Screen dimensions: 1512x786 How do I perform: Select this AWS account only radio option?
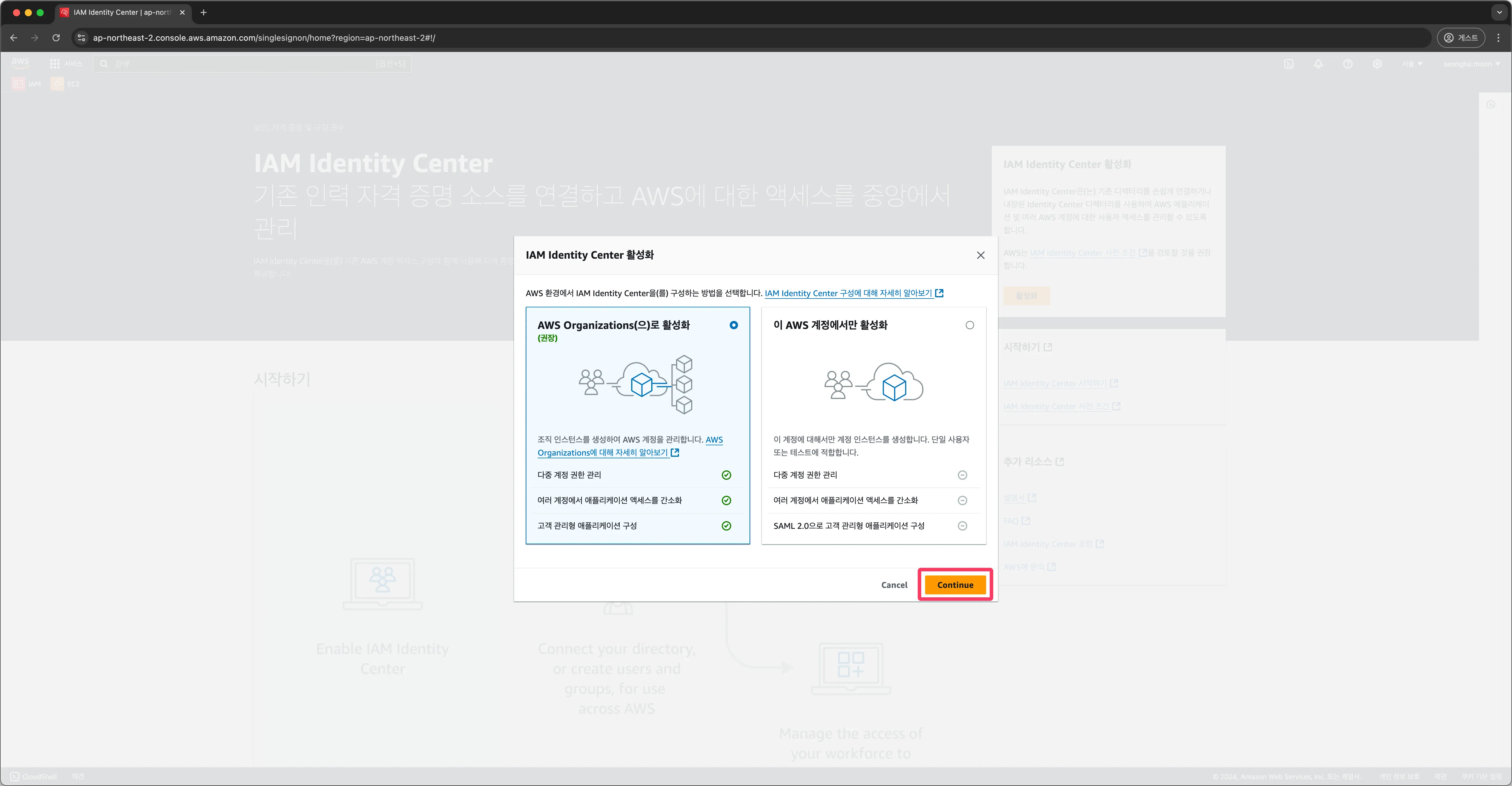tap(969, 325)
